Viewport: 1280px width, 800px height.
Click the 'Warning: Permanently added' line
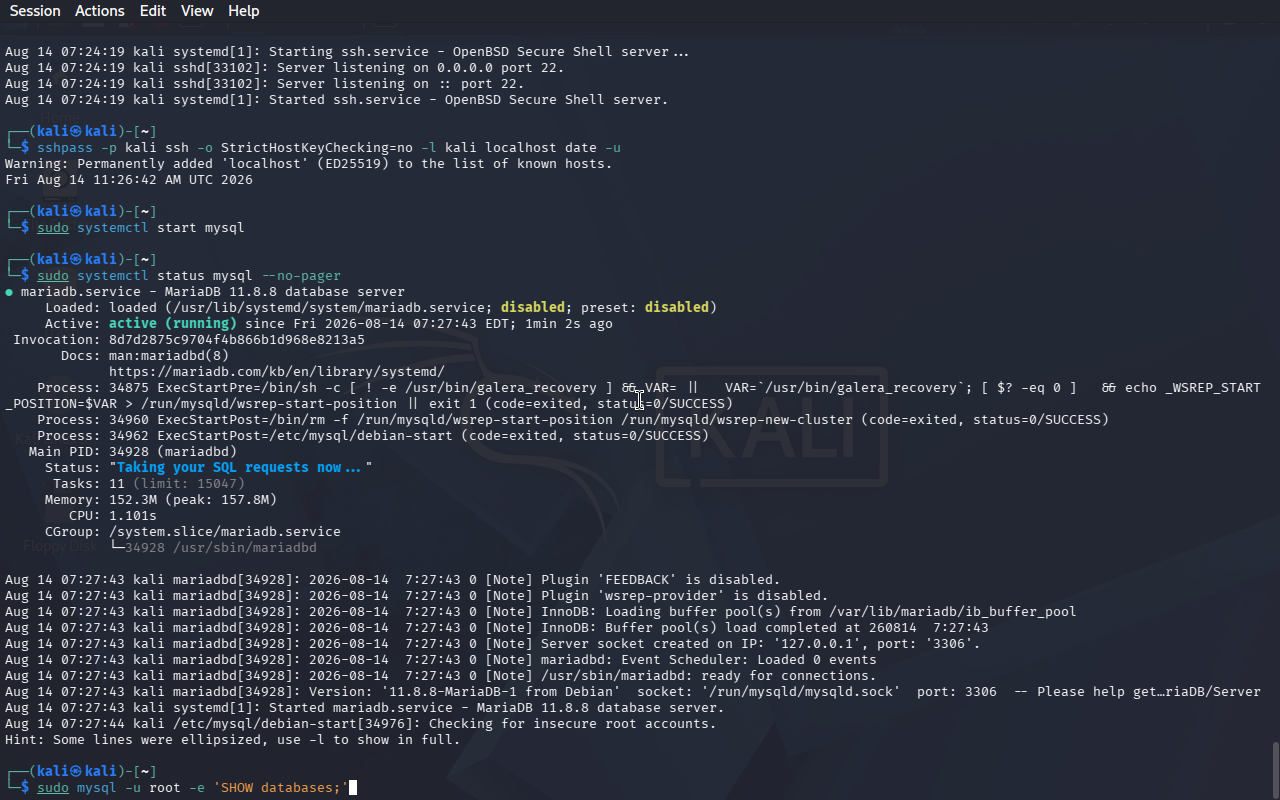(309, 164)
